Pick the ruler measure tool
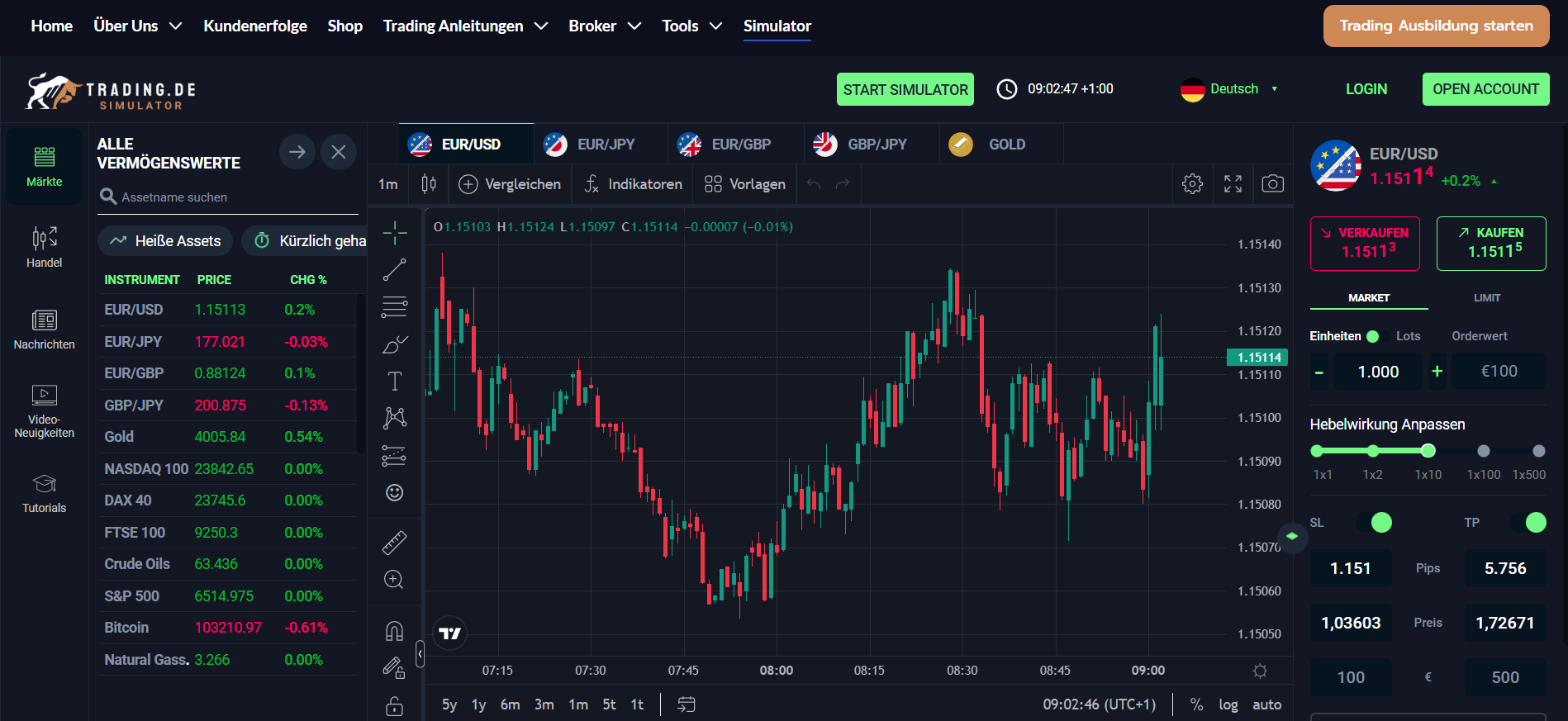This screenshot has width=1568, height=721. [394, 543]
